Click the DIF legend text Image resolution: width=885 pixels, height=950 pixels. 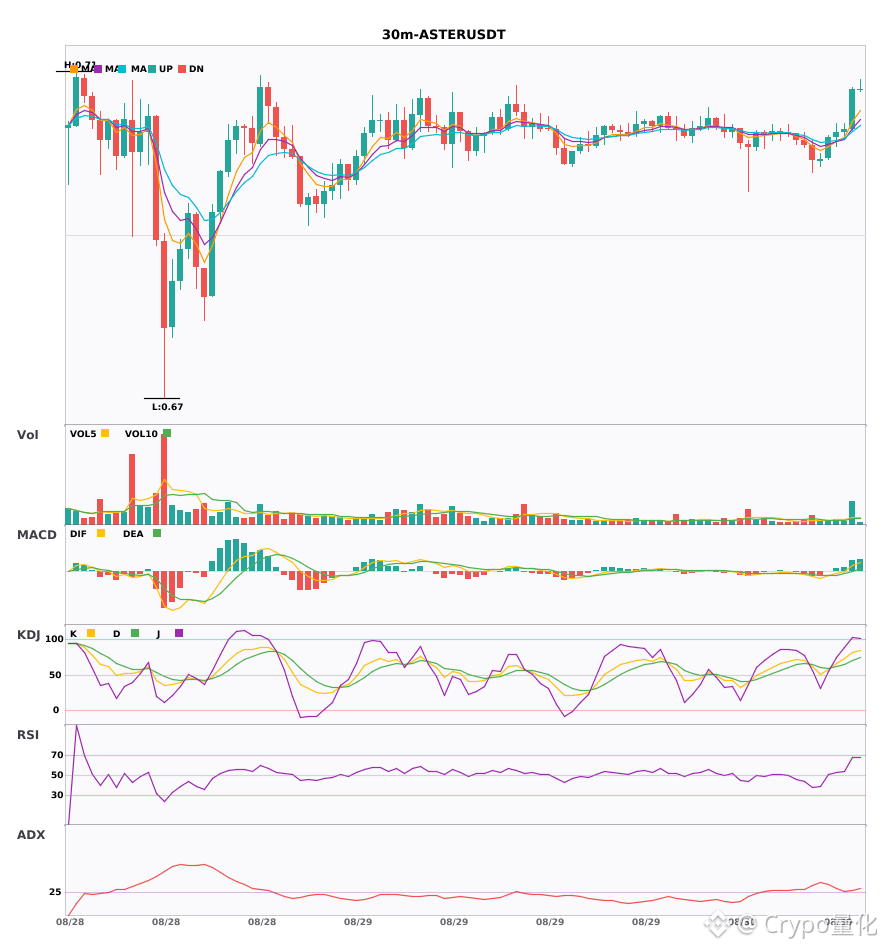(x=78, y=534)
